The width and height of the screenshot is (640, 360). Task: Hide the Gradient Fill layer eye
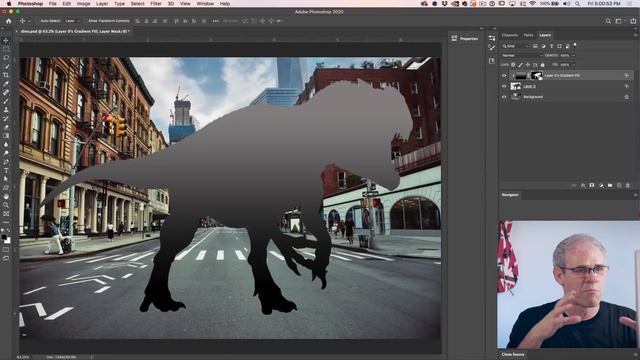tap(504, 76)
